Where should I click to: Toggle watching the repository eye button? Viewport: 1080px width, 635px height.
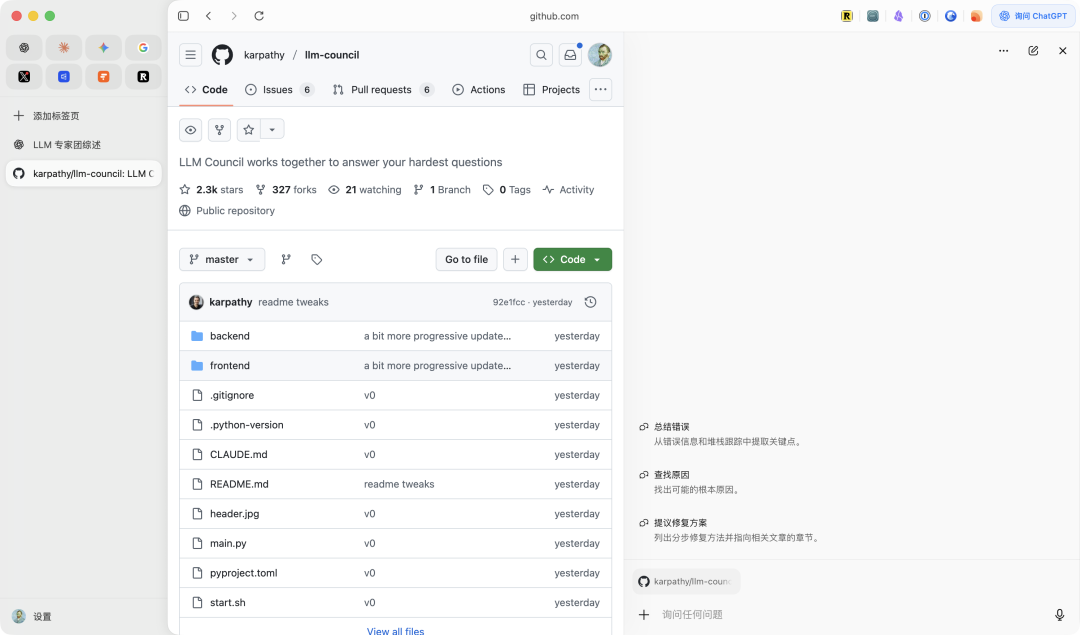click(x=191, y=129)
